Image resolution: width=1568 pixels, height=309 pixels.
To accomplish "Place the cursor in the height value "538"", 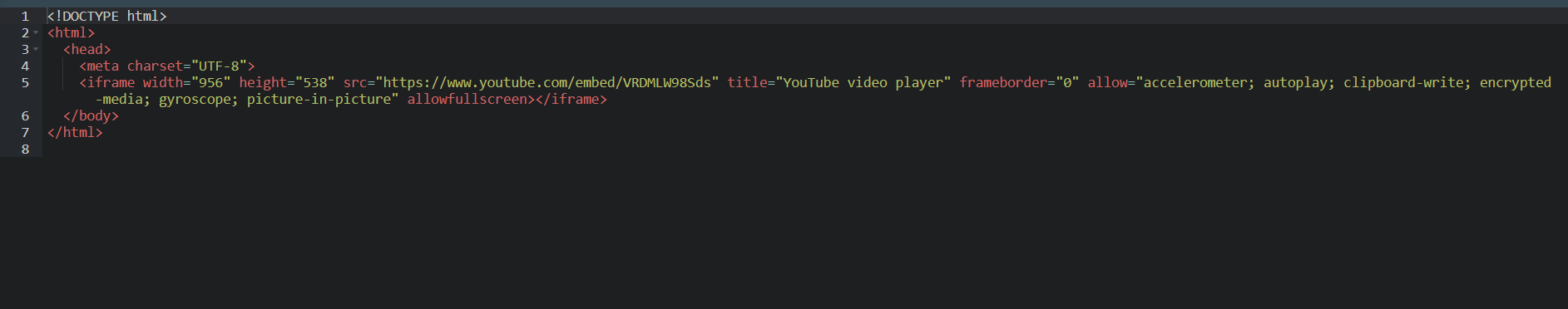I will coord(315,82).
